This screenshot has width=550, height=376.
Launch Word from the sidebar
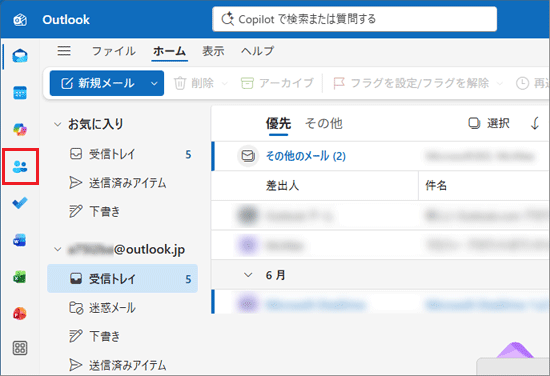pos(20,240)
